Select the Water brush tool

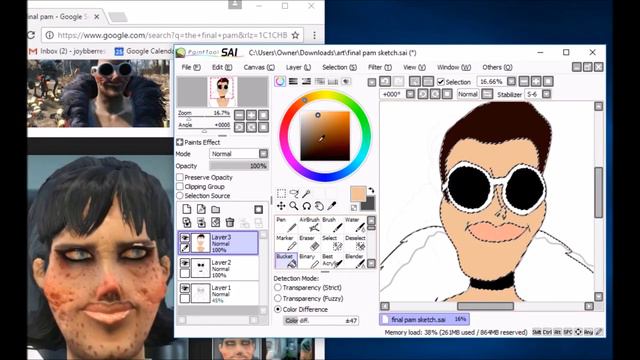tap(355, 224)
